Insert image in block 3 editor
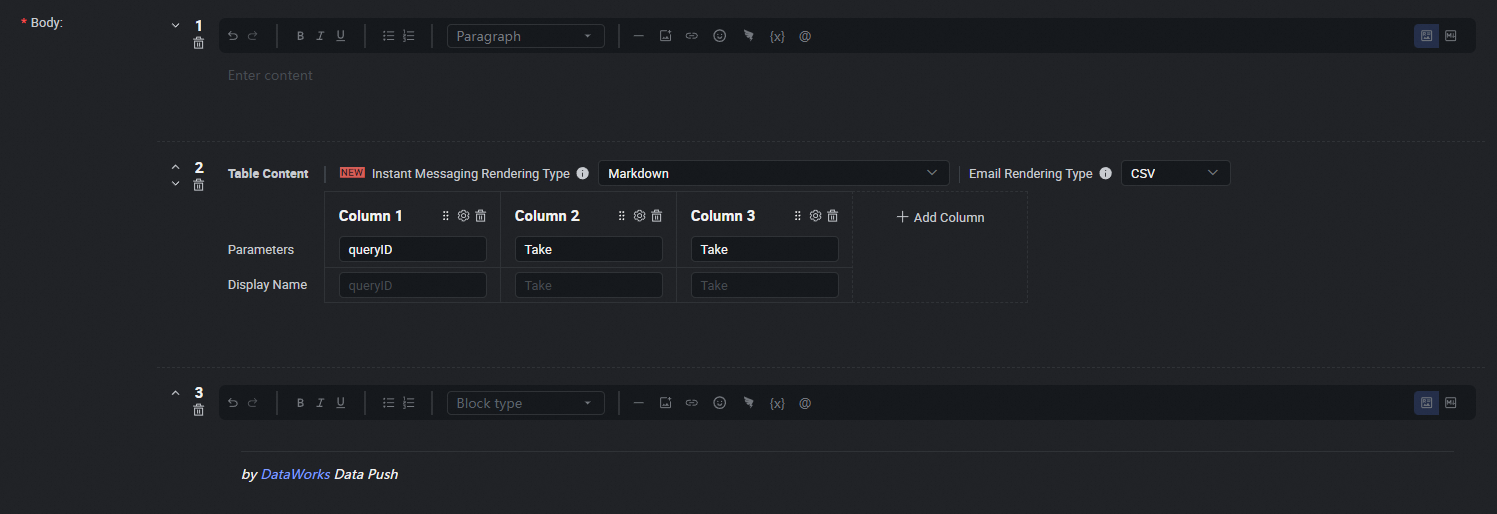This screenshot has width=1497, height=514. point(665,403)
